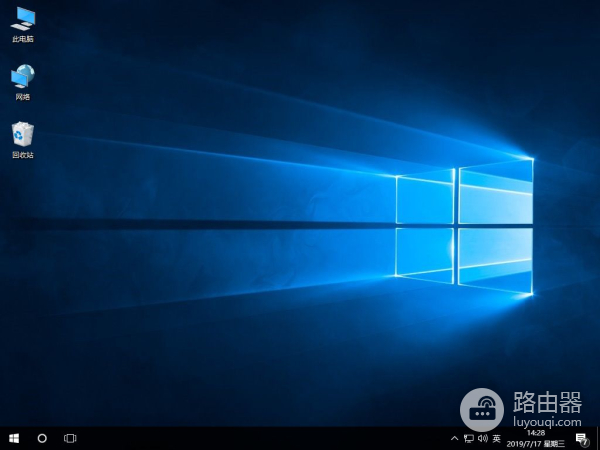
Task: Show hidden system tray icons
Action: tap(455, 438)
